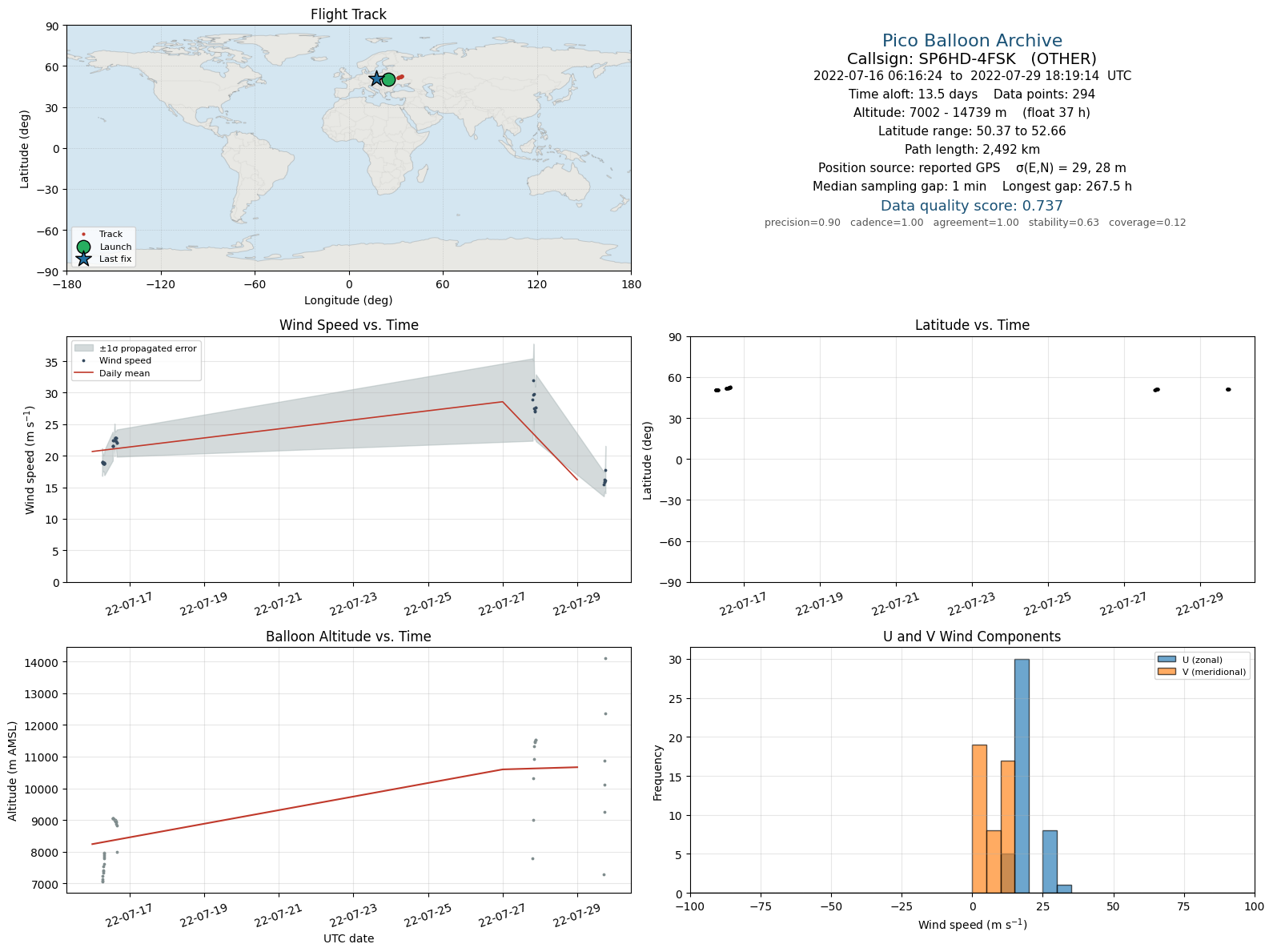
Task: Click "Data quality score: 0.737"
Action: [x=972, y=206]
